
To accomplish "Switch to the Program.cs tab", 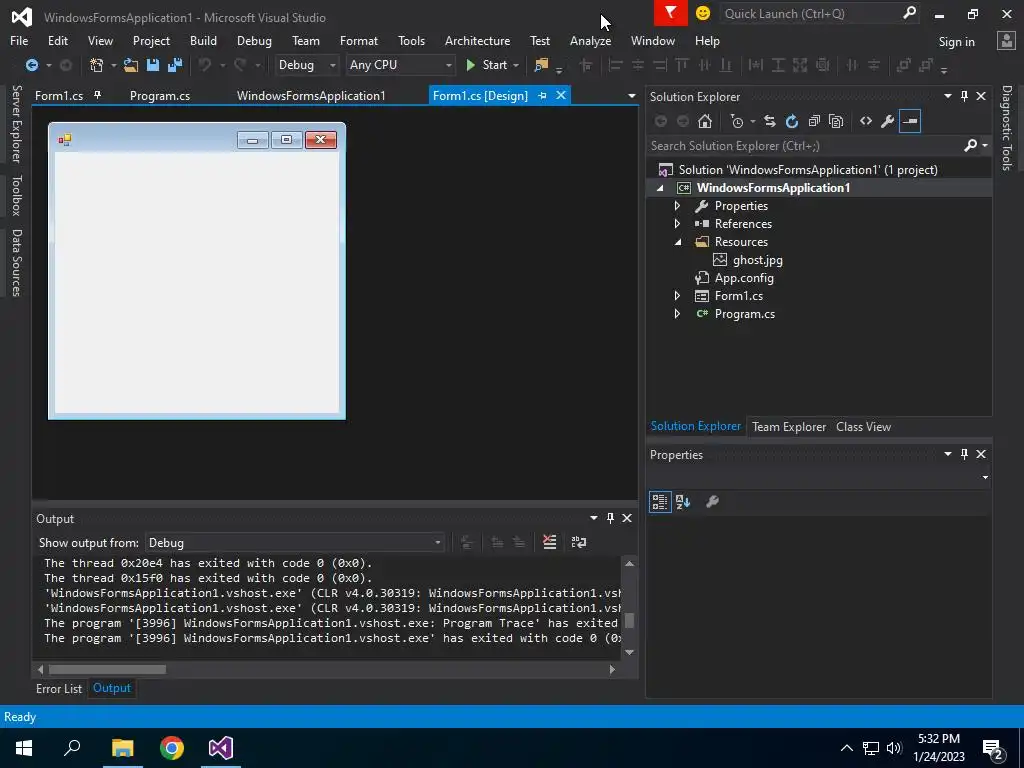I will coord(160,95).
